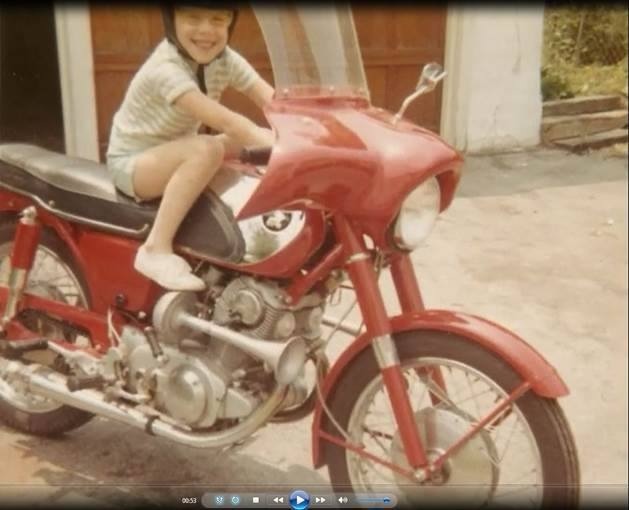Toggle repeat mode
Viewport: 629px width, 510px height.
click(x=235, y=500)
